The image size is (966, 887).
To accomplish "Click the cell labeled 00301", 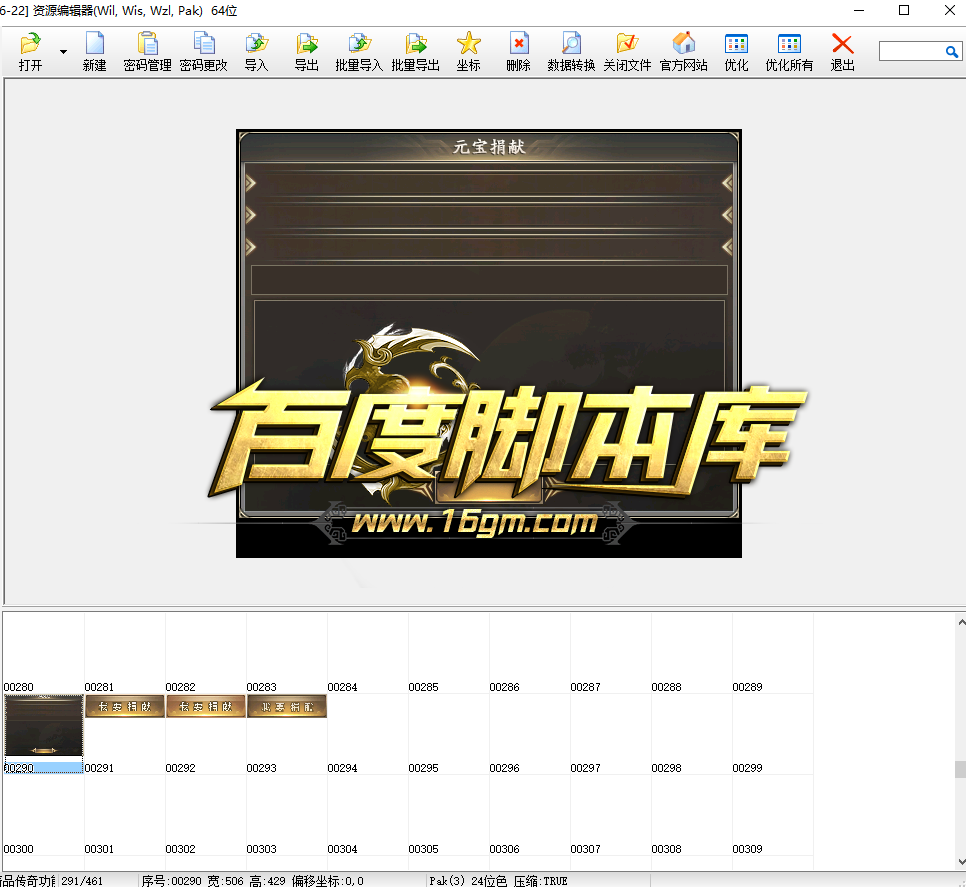I will 124,815.
